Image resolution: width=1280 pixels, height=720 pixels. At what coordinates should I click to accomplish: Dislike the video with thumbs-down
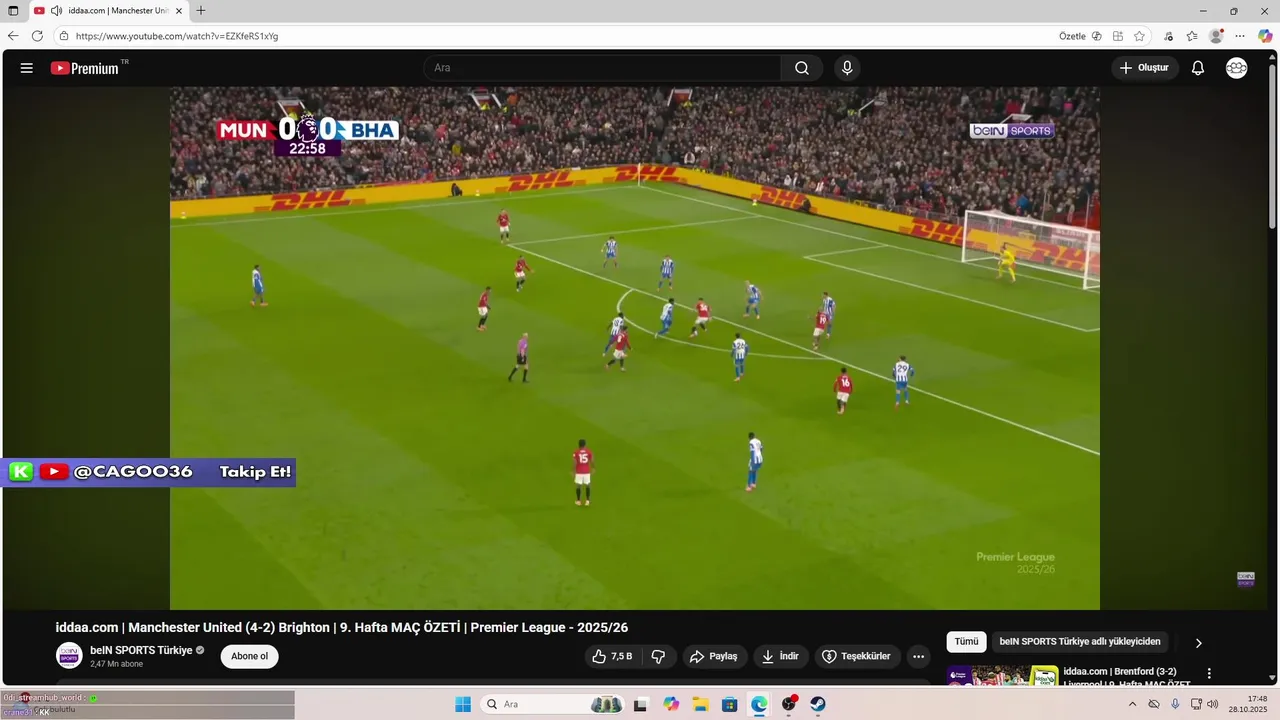pyautogui.click(x=658, y=656)
